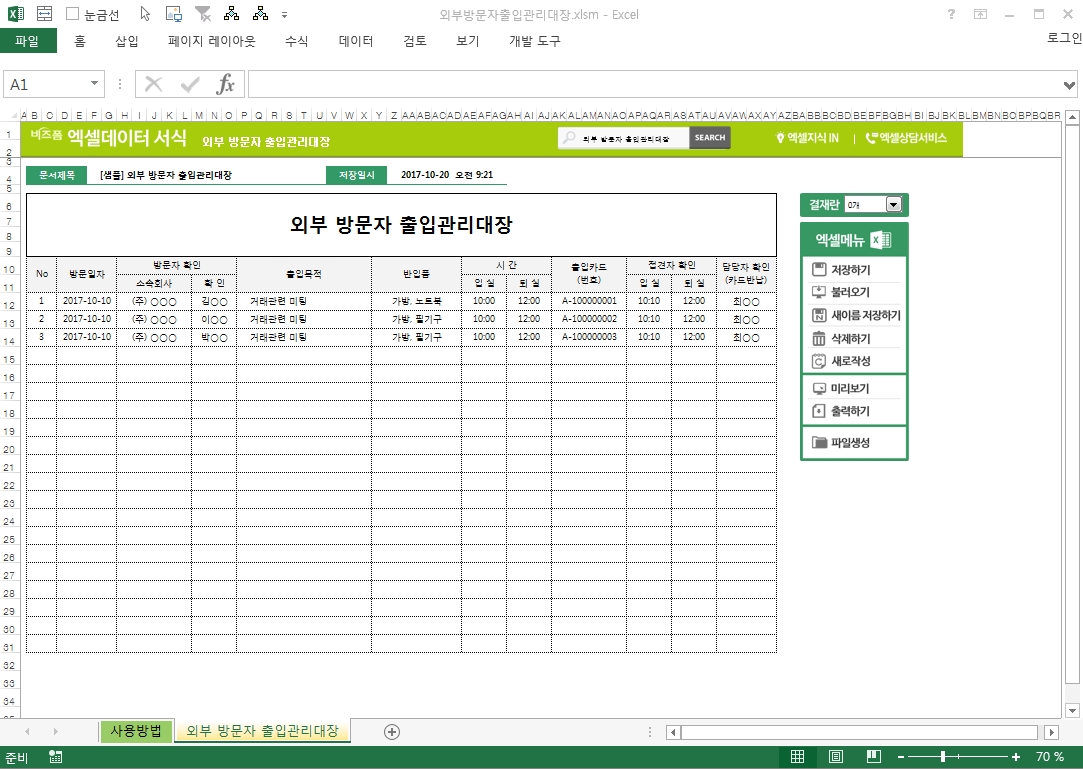
Task: Click the filter clear icon in quick access toolbar
Action: coord(202,14)
